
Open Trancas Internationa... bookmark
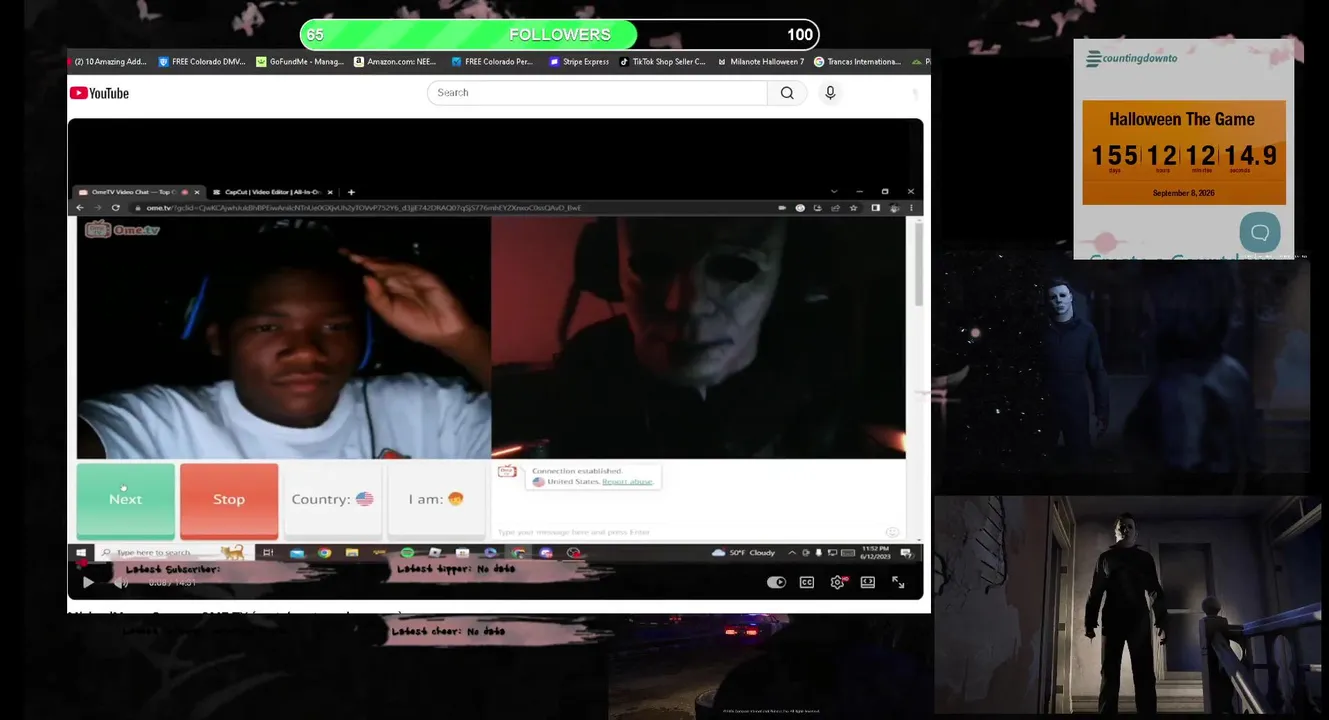click(x=858, y=62)
